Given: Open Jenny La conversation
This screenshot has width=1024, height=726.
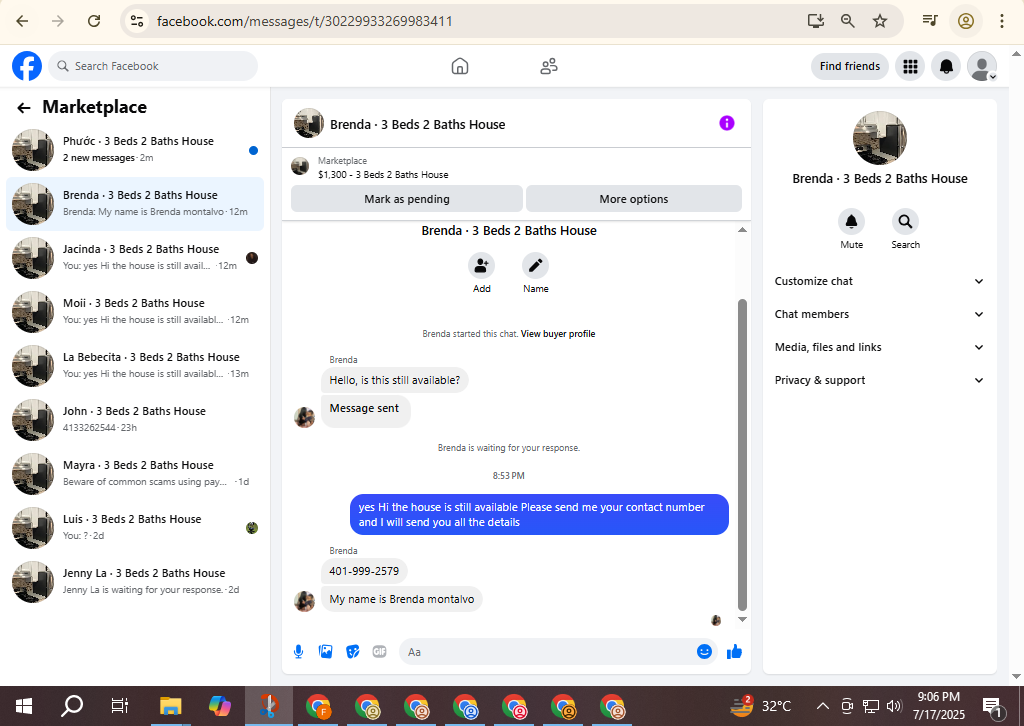Looking at the screenshot, I should (135, 582).
